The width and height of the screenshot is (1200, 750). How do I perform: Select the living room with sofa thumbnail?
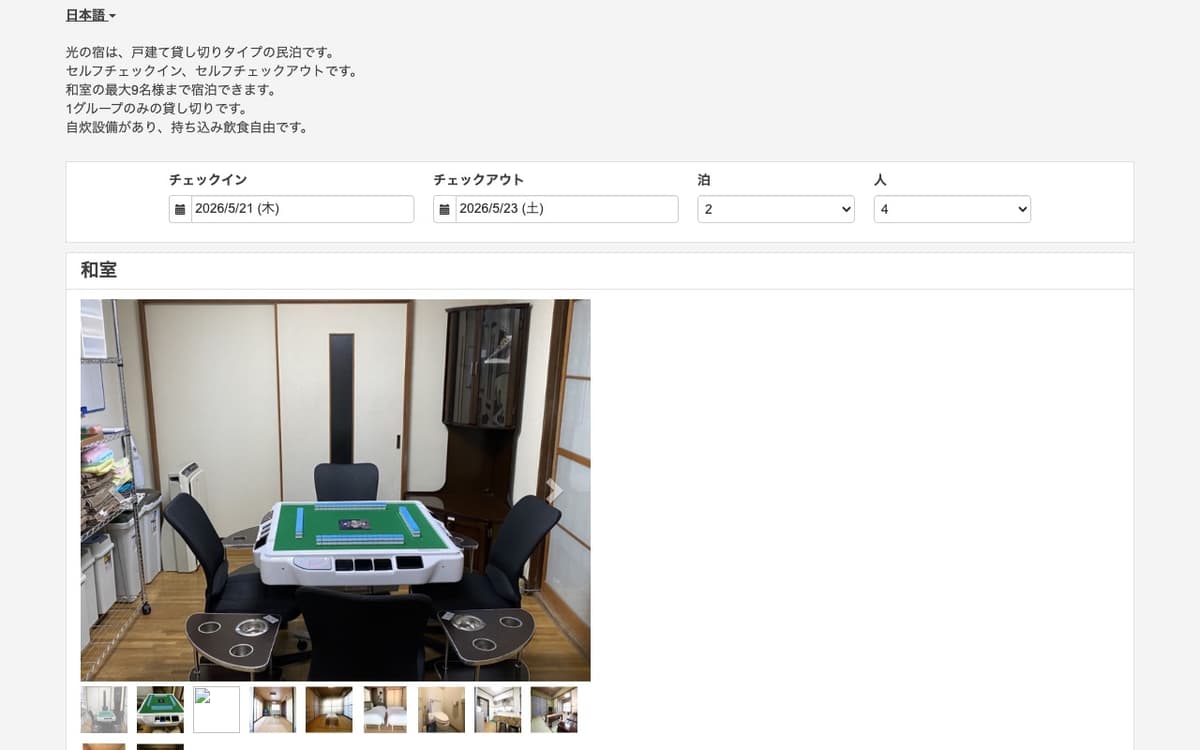click(554, 709)
